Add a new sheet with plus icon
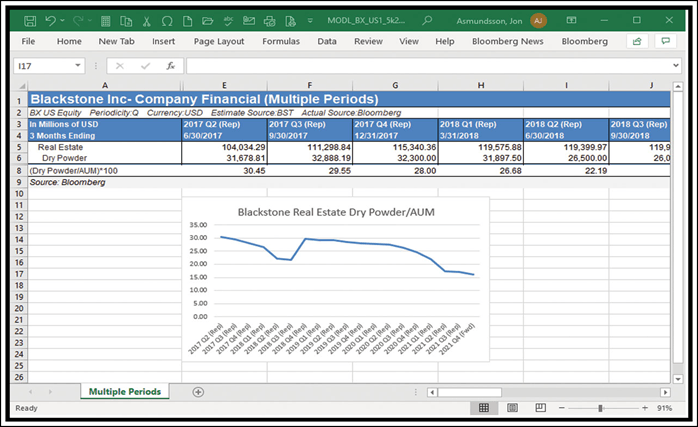 198,391
